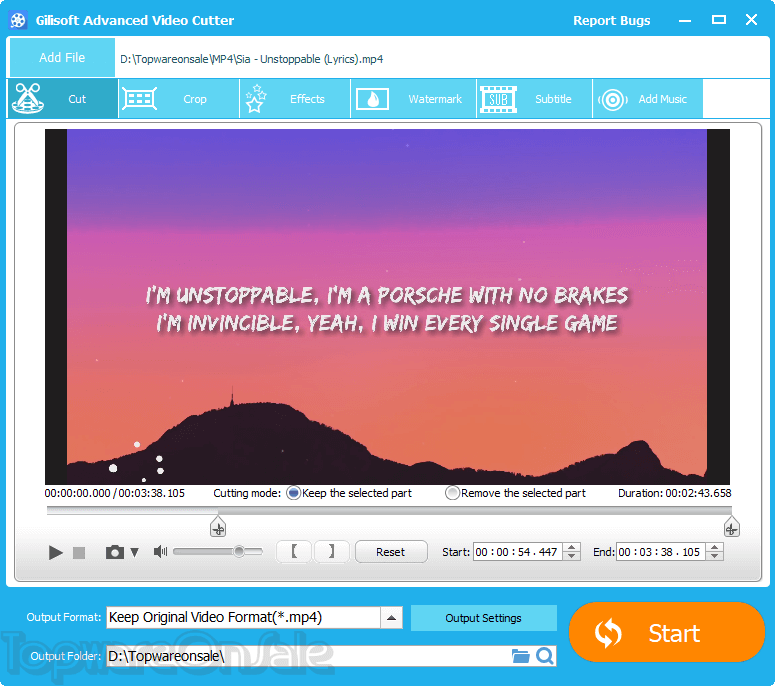Click the Watermark droplet icon

372,99
